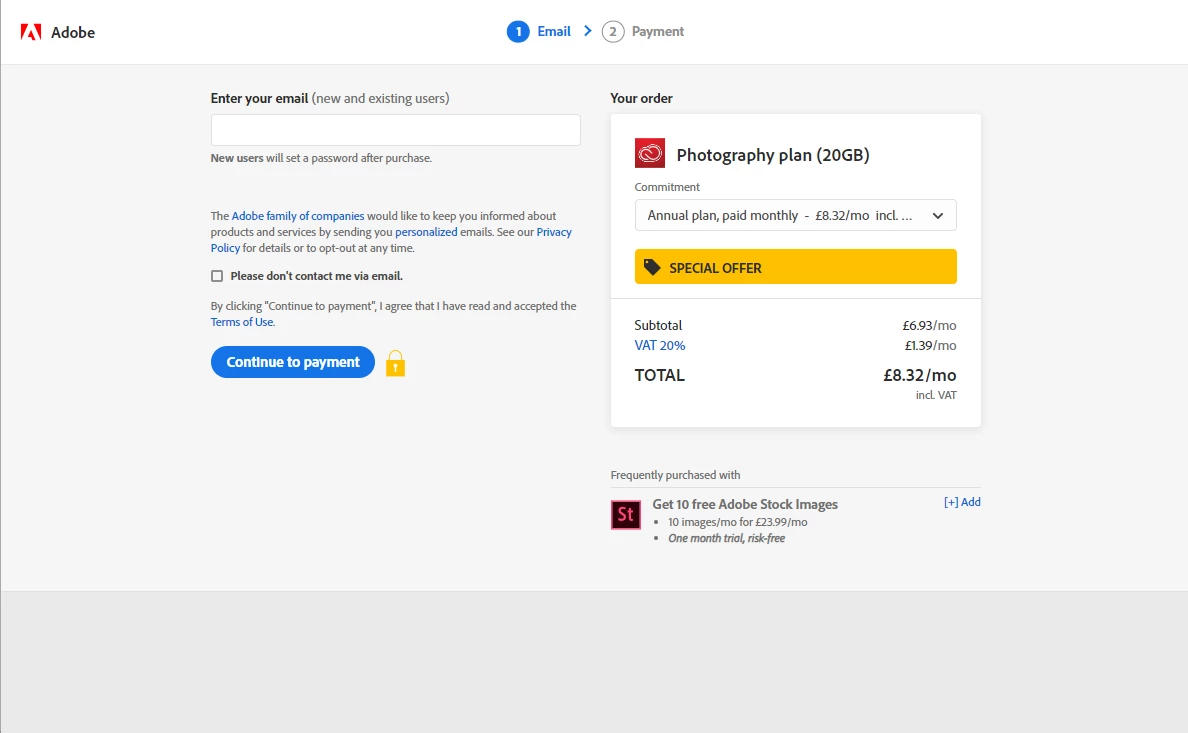The image size is (1188, 733).
Task: Click the chevron arrow between Email and Payment
Action: (x=588, y=31)
